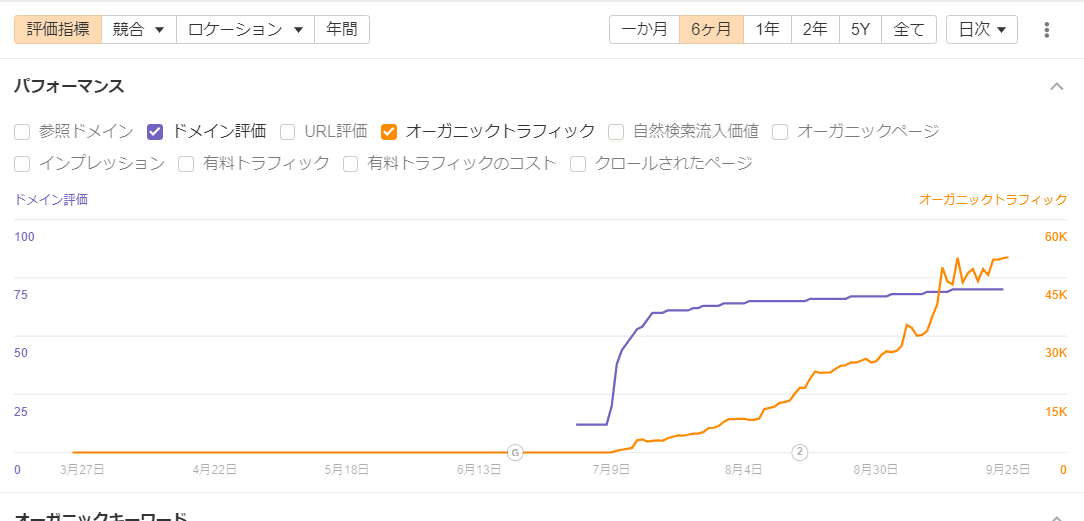Screen dimensions: 1084x521
Task: Check the URL評価 checkbox
Action: click(x=287, y=131)
